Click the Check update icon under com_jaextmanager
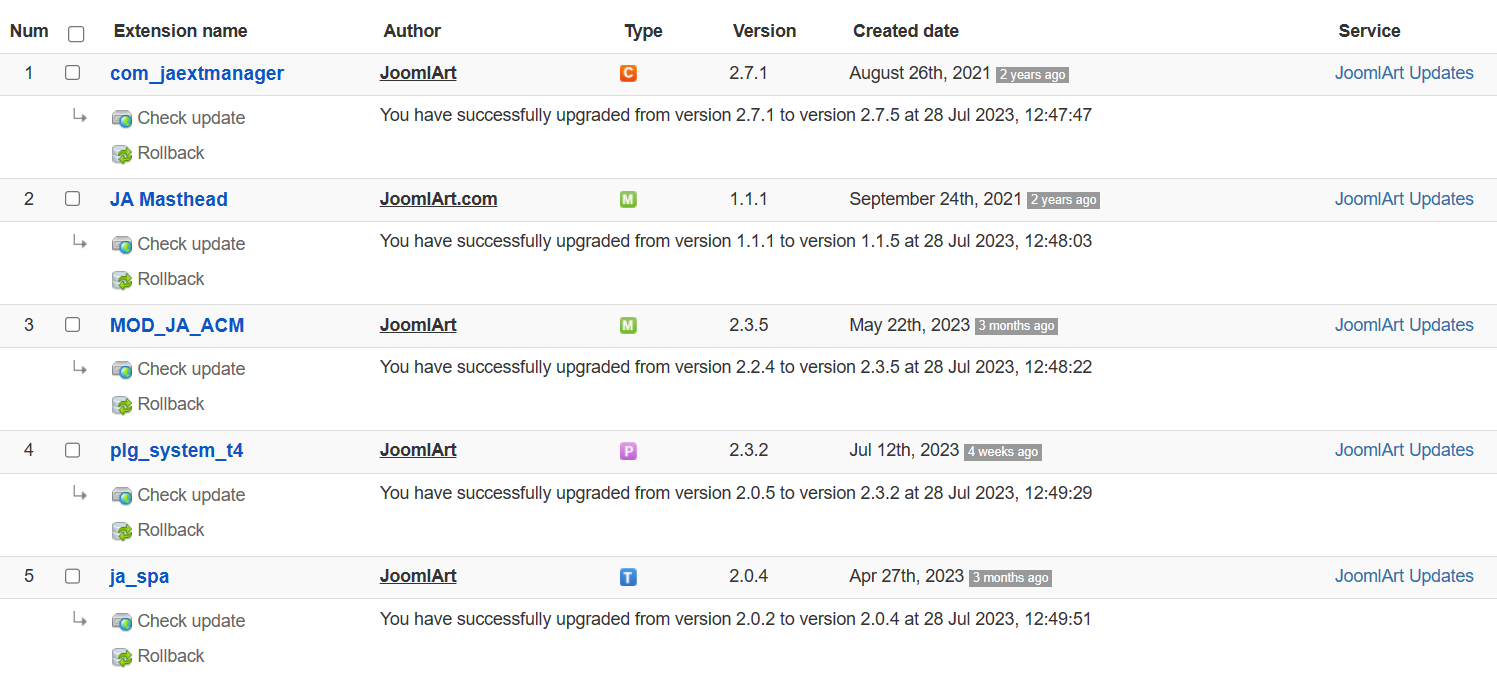1497x677 pixels. pyautogui.click(x=122, y=119)
